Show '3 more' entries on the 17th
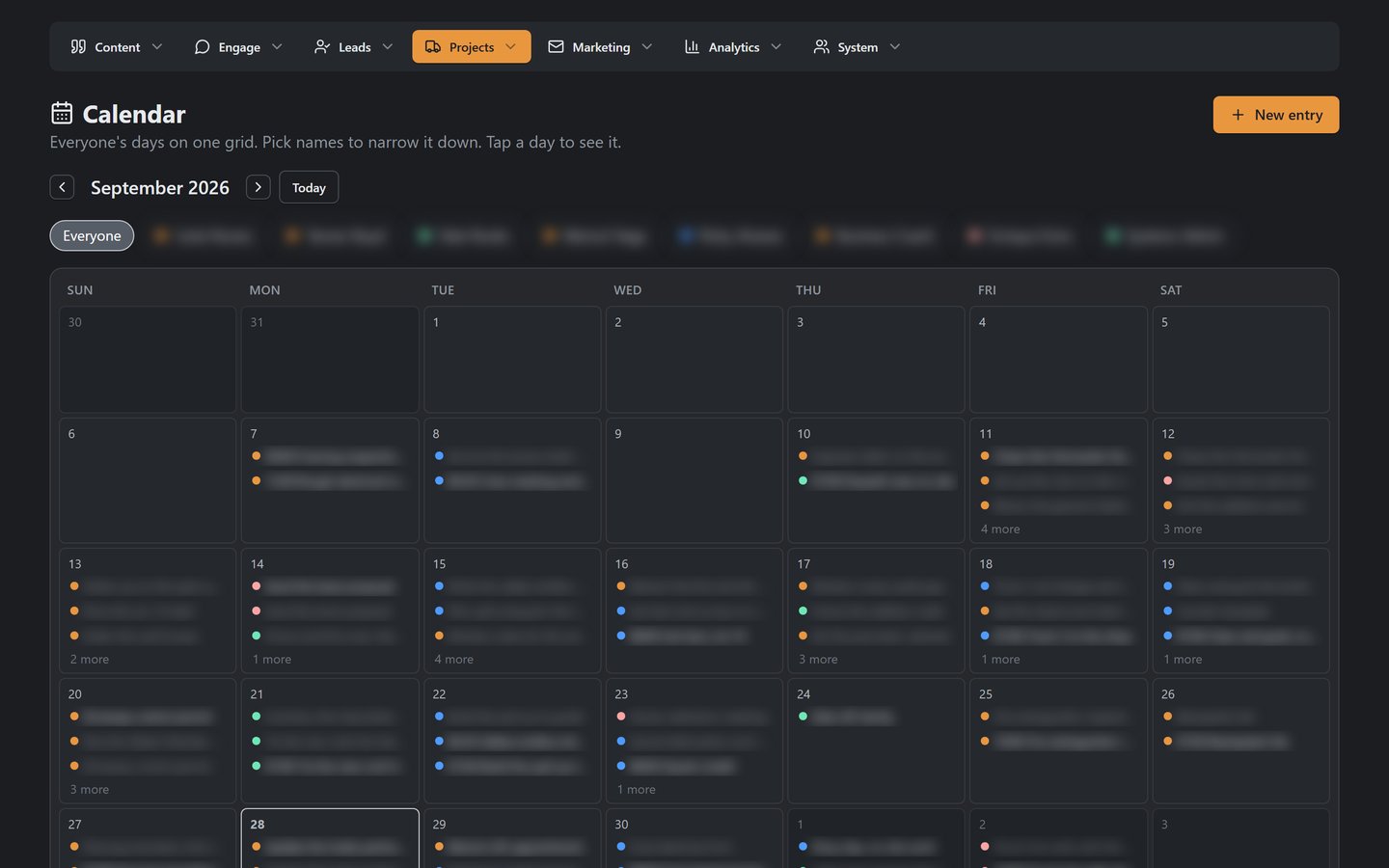 coord(818,659)
